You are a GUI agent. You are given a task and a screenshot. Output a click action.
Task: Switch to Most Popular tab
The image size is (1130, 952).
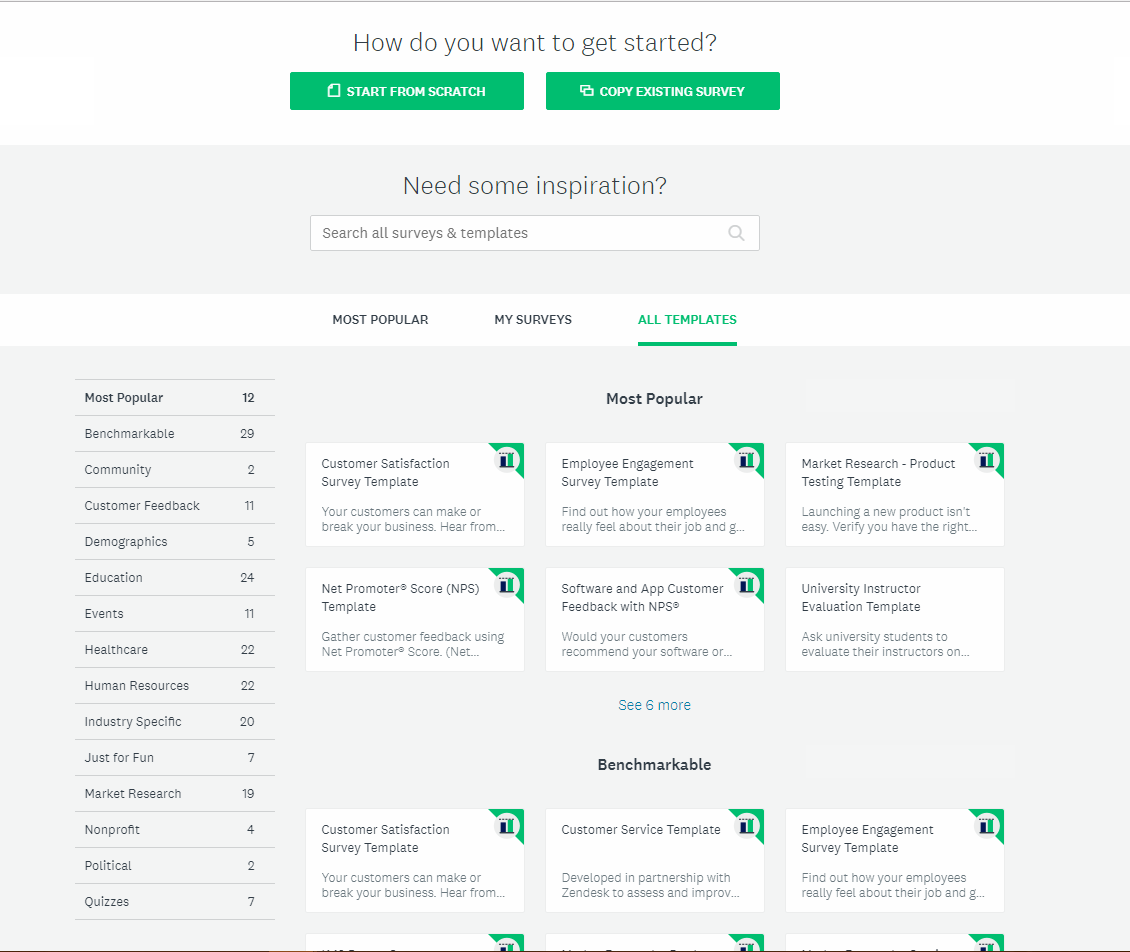pos(380,319)
